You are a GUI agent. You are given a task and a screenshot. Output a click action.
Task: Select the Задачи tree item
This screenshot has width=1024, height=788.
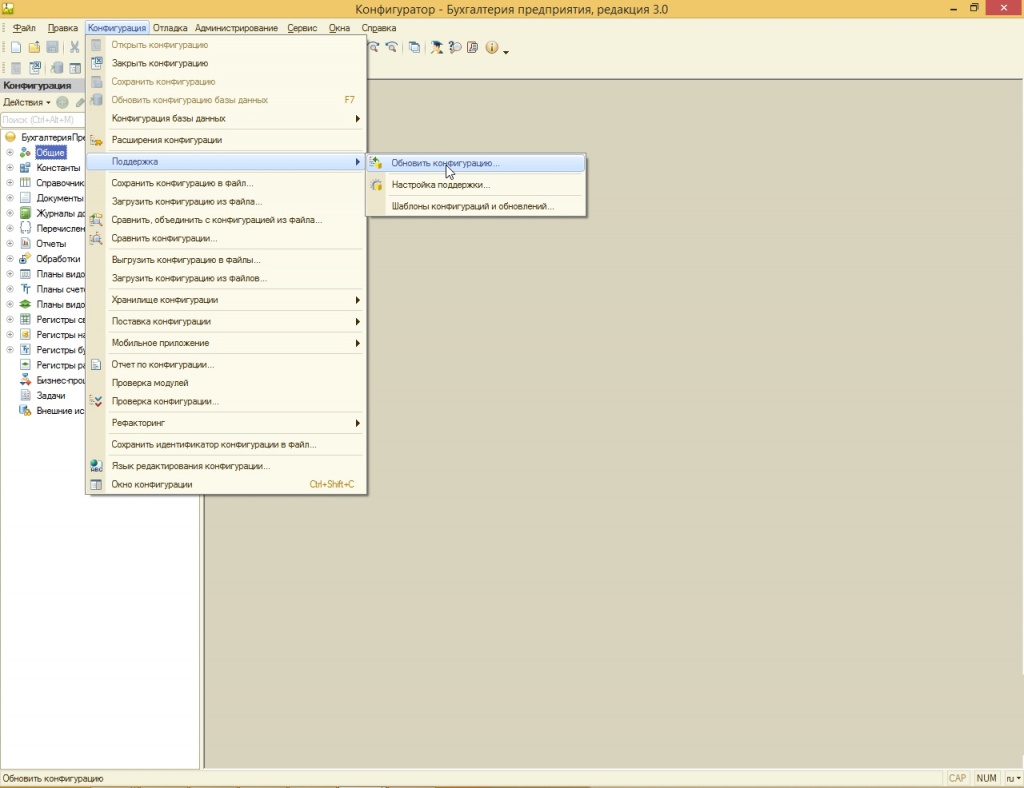pos(51,396)
